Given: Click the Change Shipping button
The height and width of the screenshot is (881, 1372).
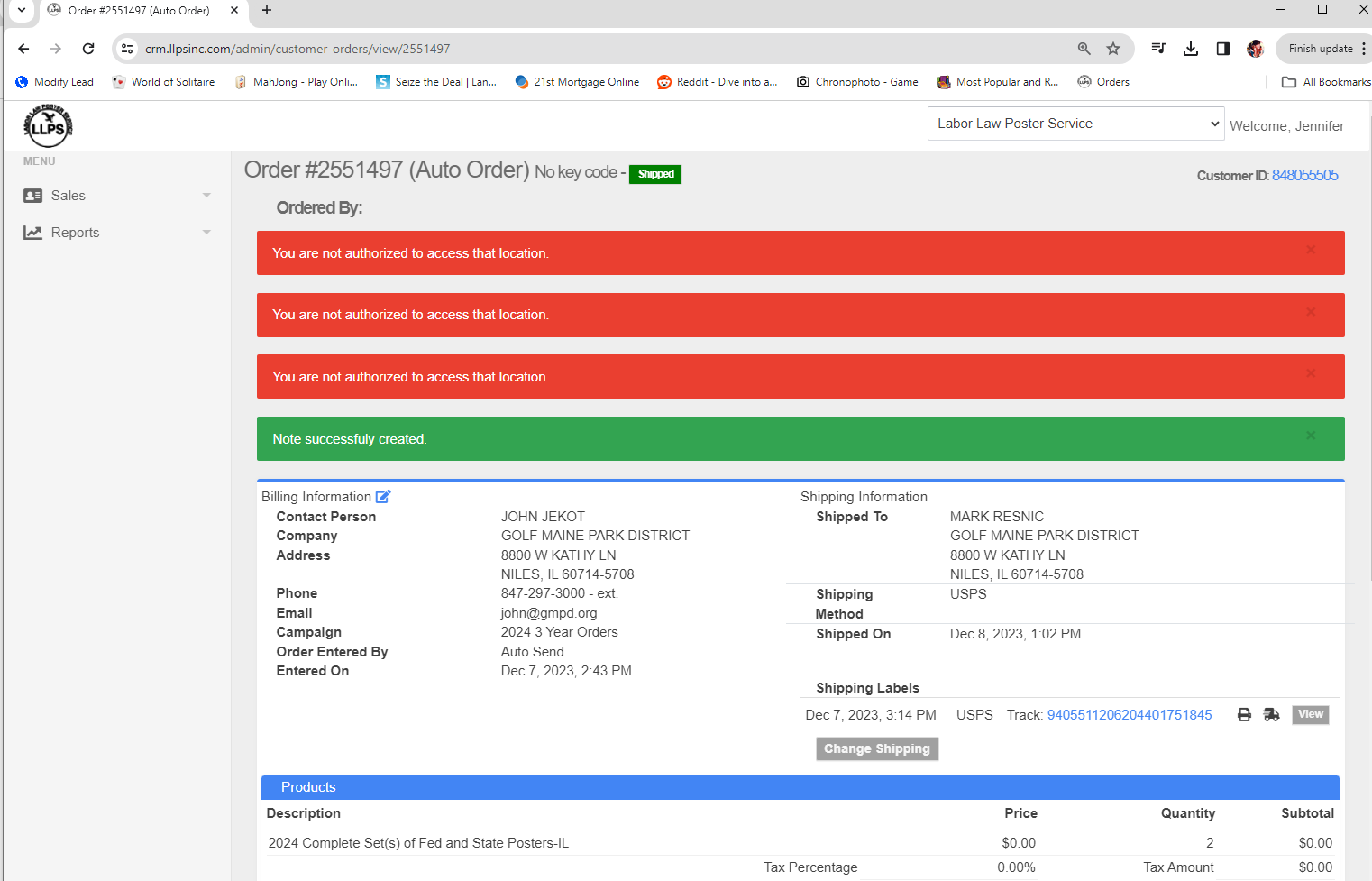Looking at the screenshot, I should (x=876, y=748).
